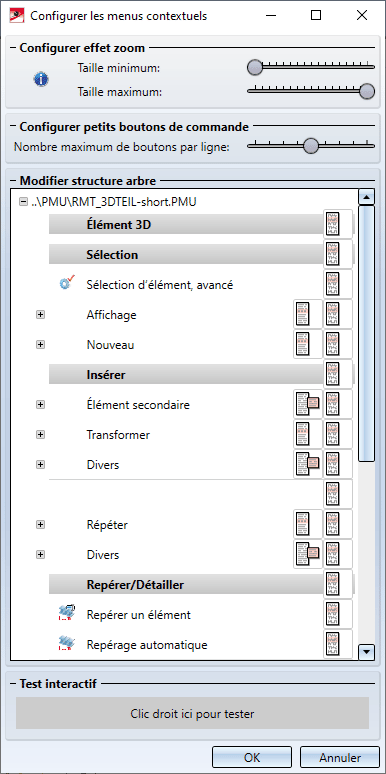Click the Taille maximum slider handle
The image size is (386, 774).
[367, 91]
